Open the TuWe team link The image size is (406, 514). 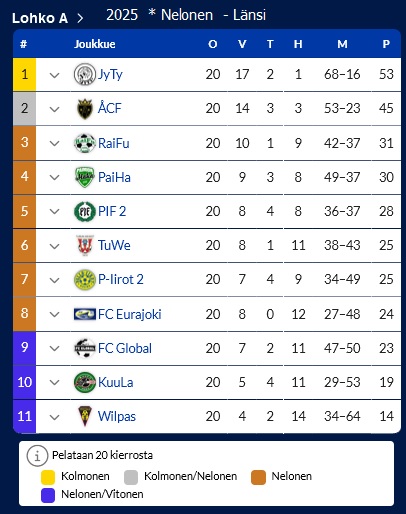[114, 245]
